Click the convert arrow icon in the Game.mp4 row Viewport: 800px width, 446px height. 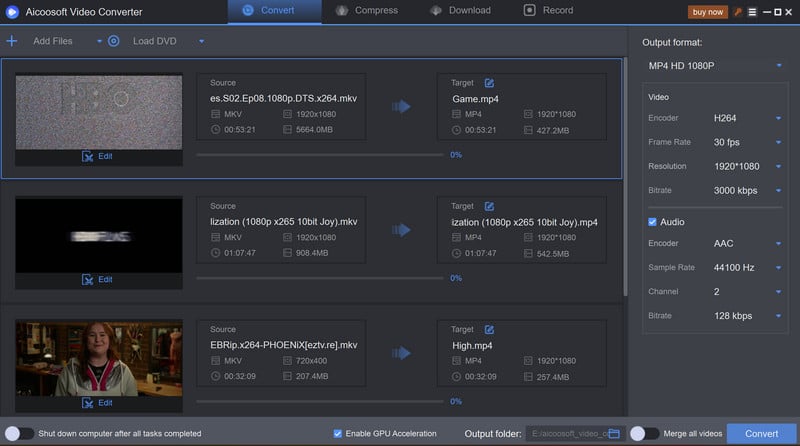point(402,106)
